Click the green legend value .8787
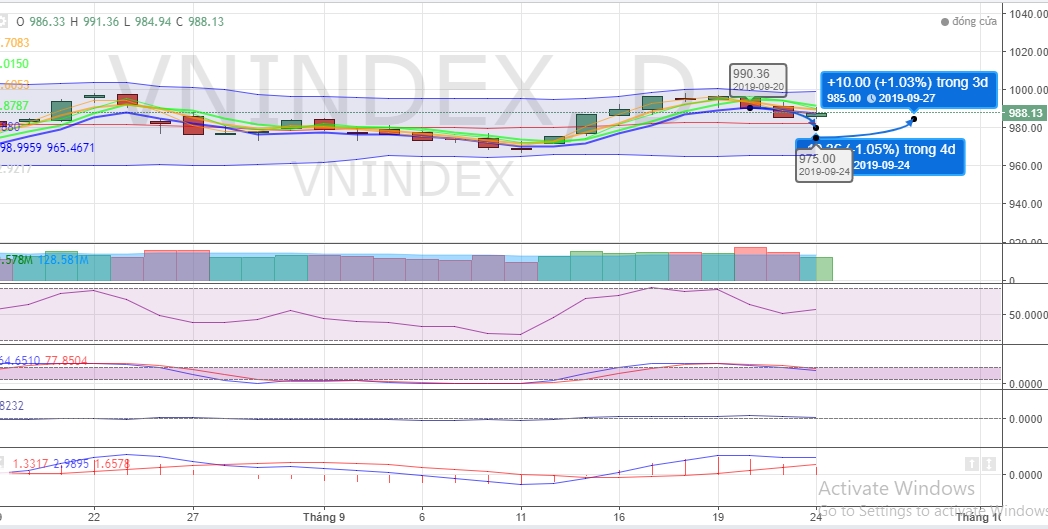Viewport: 1048px width, 529px height. pos(14,106)
